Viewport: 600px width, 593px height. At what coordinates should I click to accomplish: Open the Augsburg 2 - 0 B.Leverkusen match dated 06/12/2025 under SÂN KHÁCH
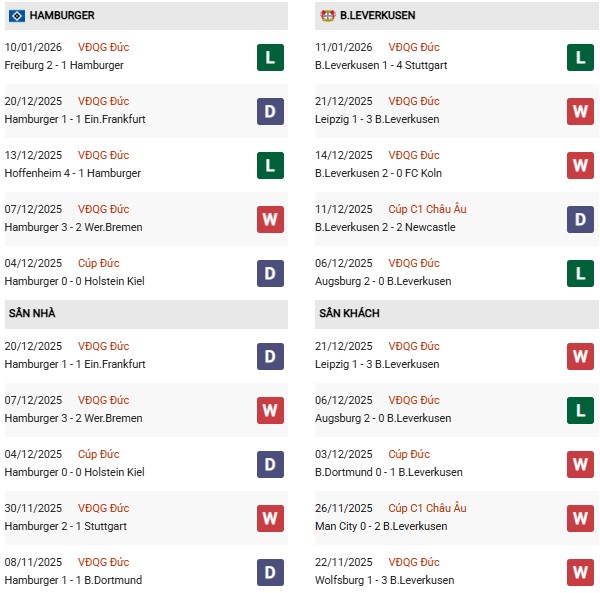[382, 418]
